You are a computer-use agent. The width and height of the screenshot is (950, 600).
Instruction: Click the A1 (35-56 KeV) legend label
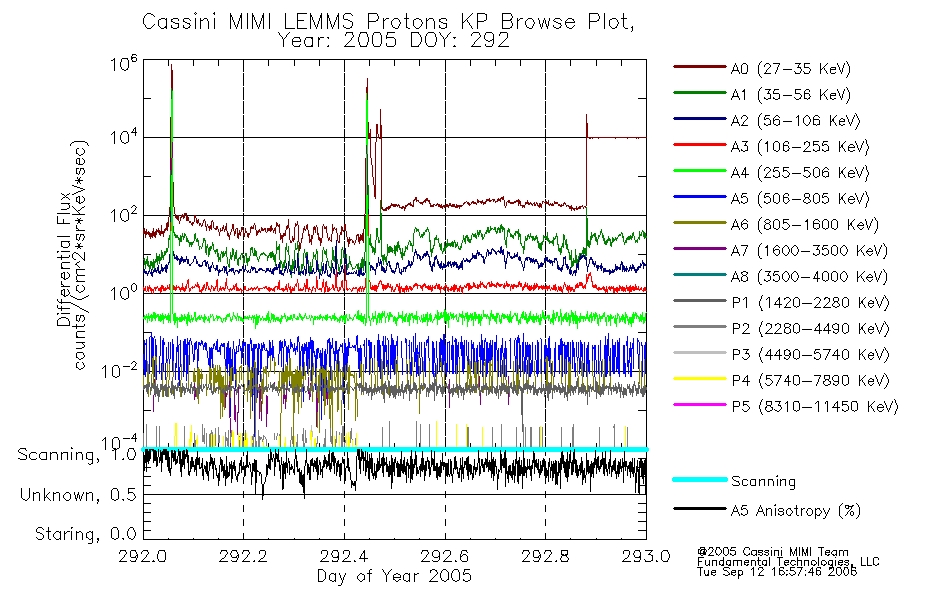[x=791, y=95]
